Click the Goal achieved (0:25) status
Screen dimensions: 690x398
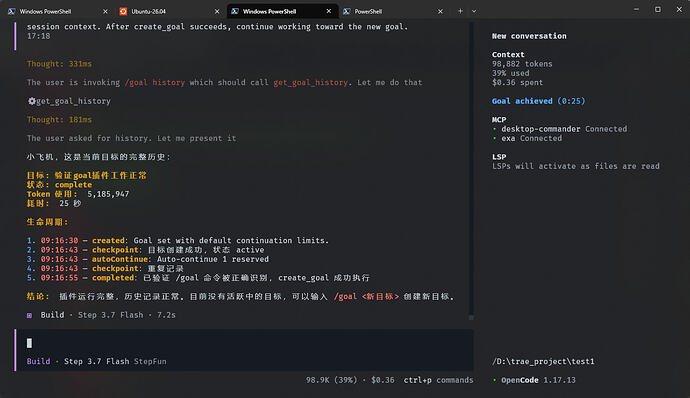[538, 101]
